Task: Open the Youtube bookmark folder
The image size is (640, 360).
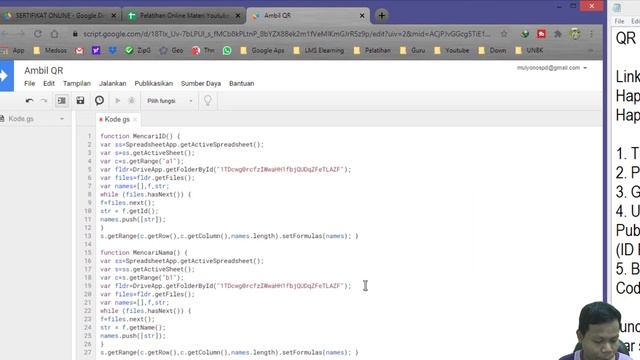Action: [x=452, y=51]
